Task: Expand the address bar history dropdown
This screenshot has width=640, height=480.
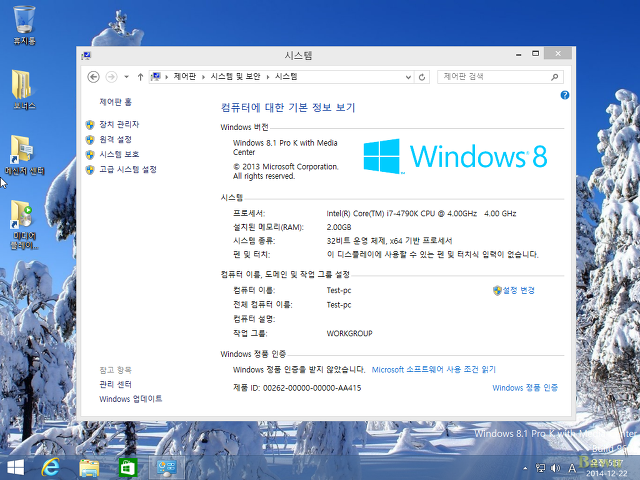Action: pyautogui.click(x=408, y=77)
